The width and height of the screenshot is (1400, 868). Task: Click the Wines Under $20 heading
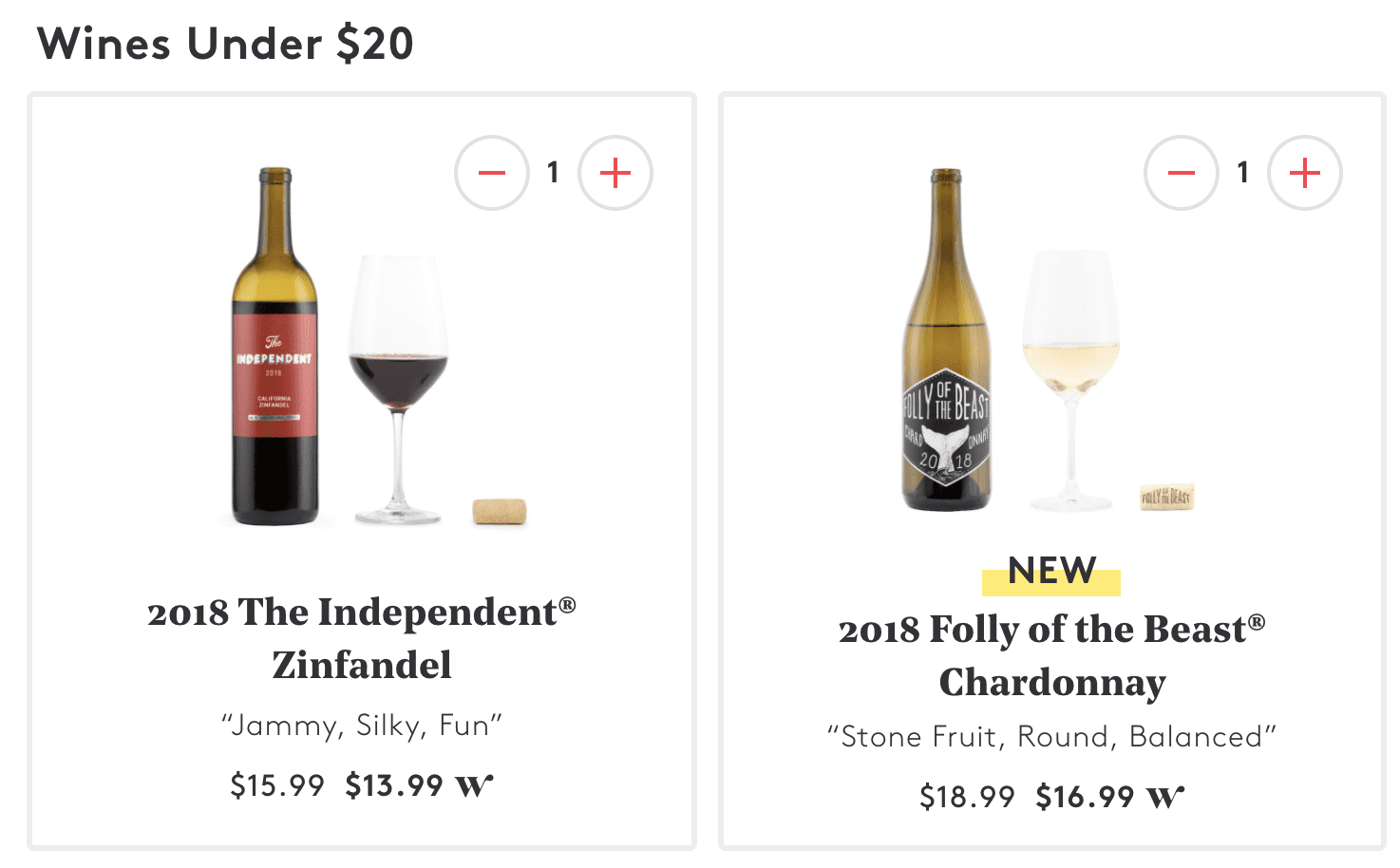click(x=228, y=43)
